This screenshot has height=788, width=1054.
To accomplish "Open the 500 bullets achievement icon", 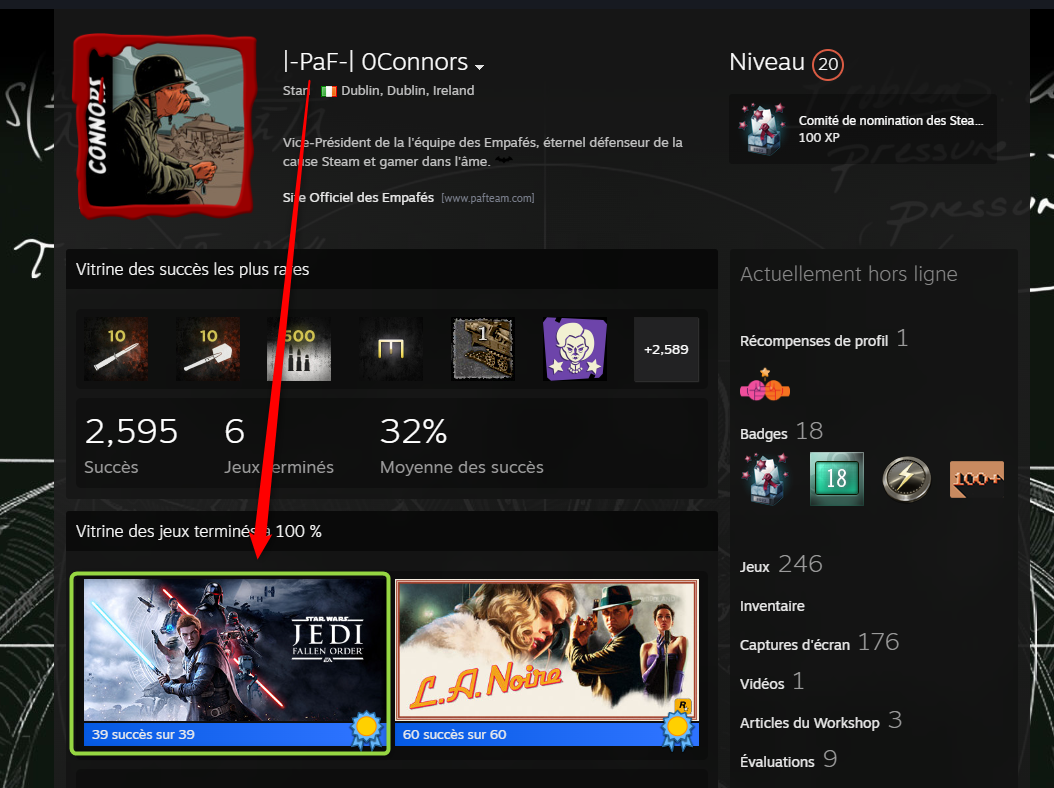I will tap(299, 350).
